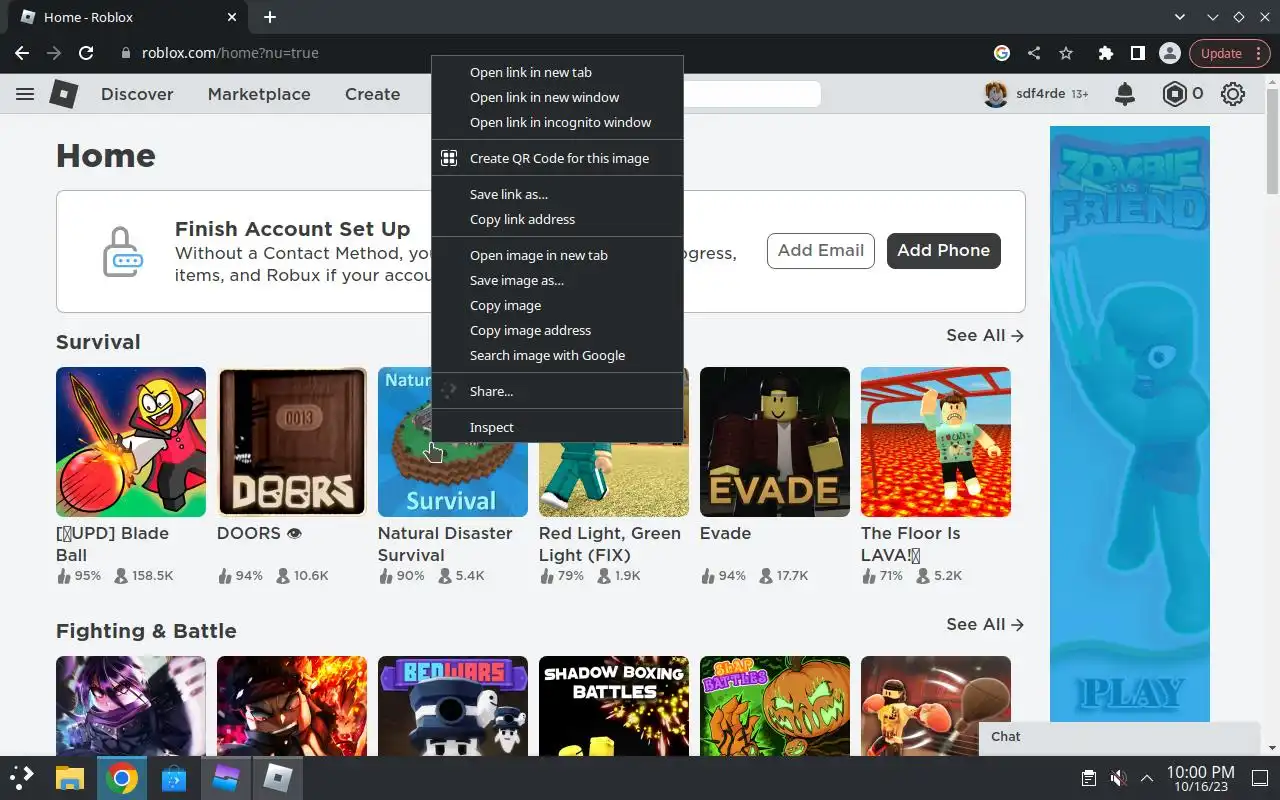Image resolution: width=1280 pixels, height=800 pixels.
Task: Choose Search image with Google
Action: pyautogui.click(x=557, y=355)
